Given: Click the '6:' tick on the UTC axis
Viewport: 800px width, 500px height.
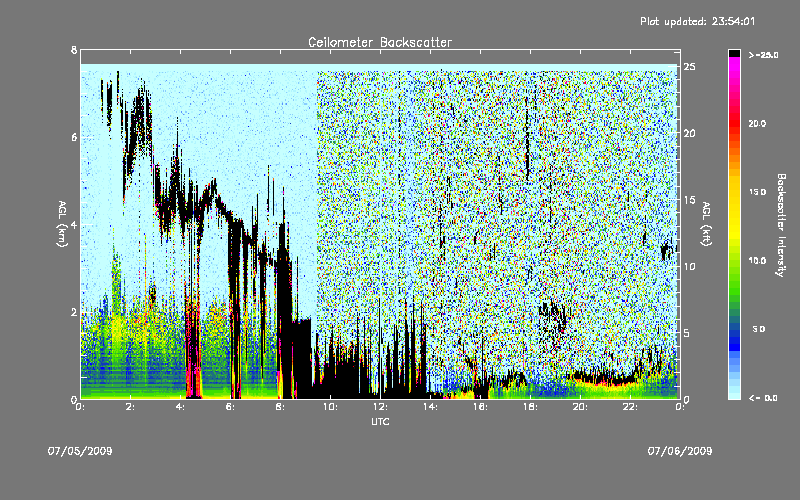Looking at the screenshot, I should (231, 407).
